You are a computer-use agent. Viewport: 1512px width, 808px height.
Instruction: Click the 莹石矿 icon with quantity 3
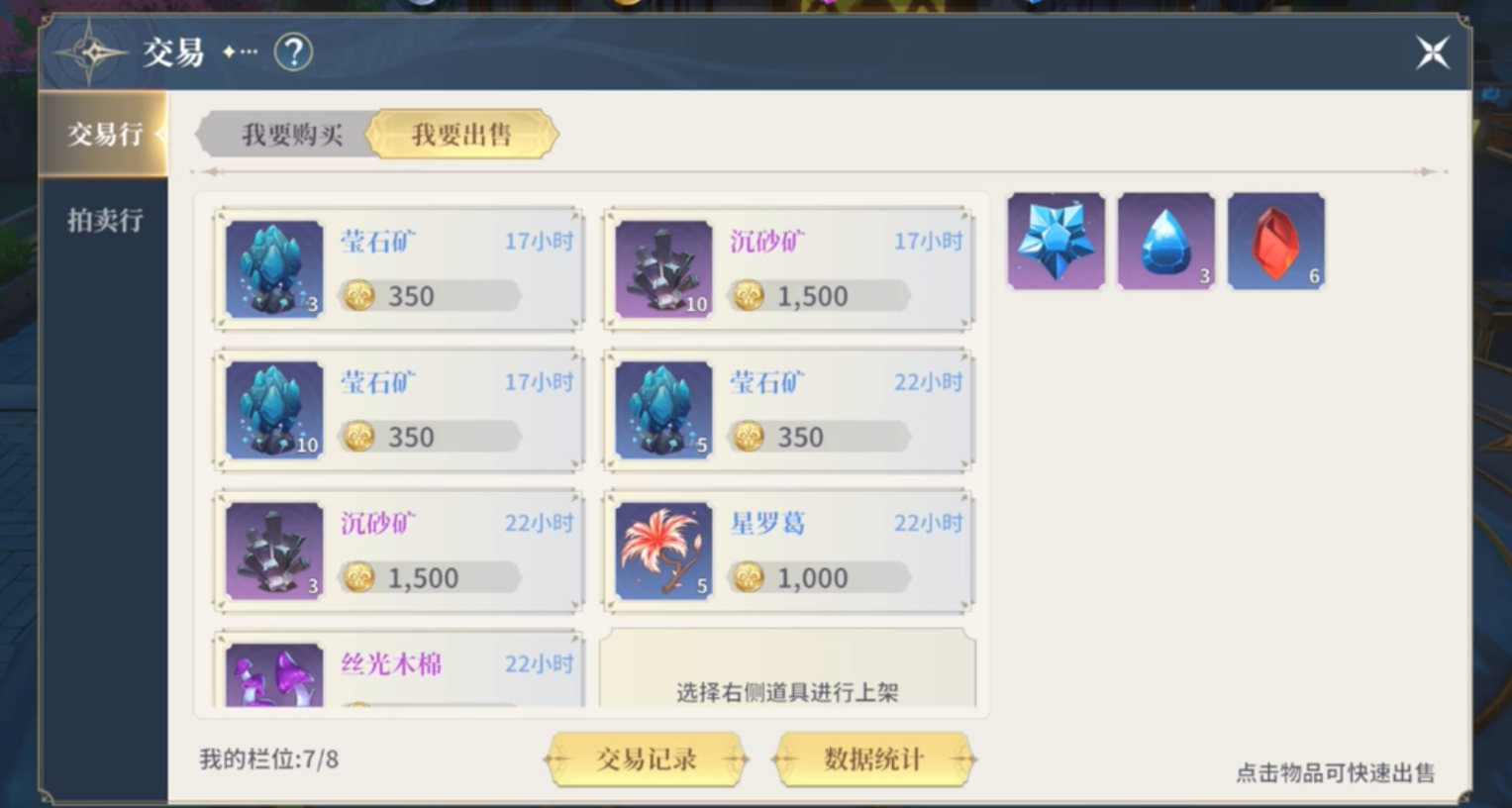click(274, 269)
